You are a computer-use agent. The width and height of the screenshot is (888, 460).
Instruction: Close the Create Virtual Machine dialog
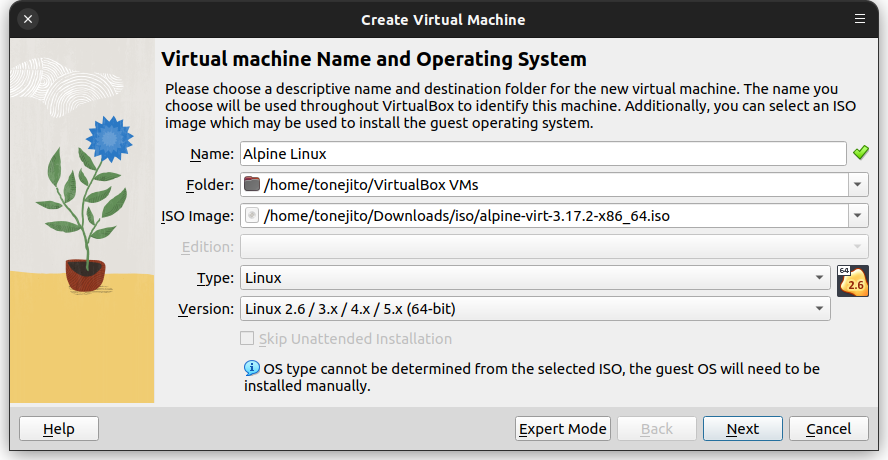click(x=28, y=19)
